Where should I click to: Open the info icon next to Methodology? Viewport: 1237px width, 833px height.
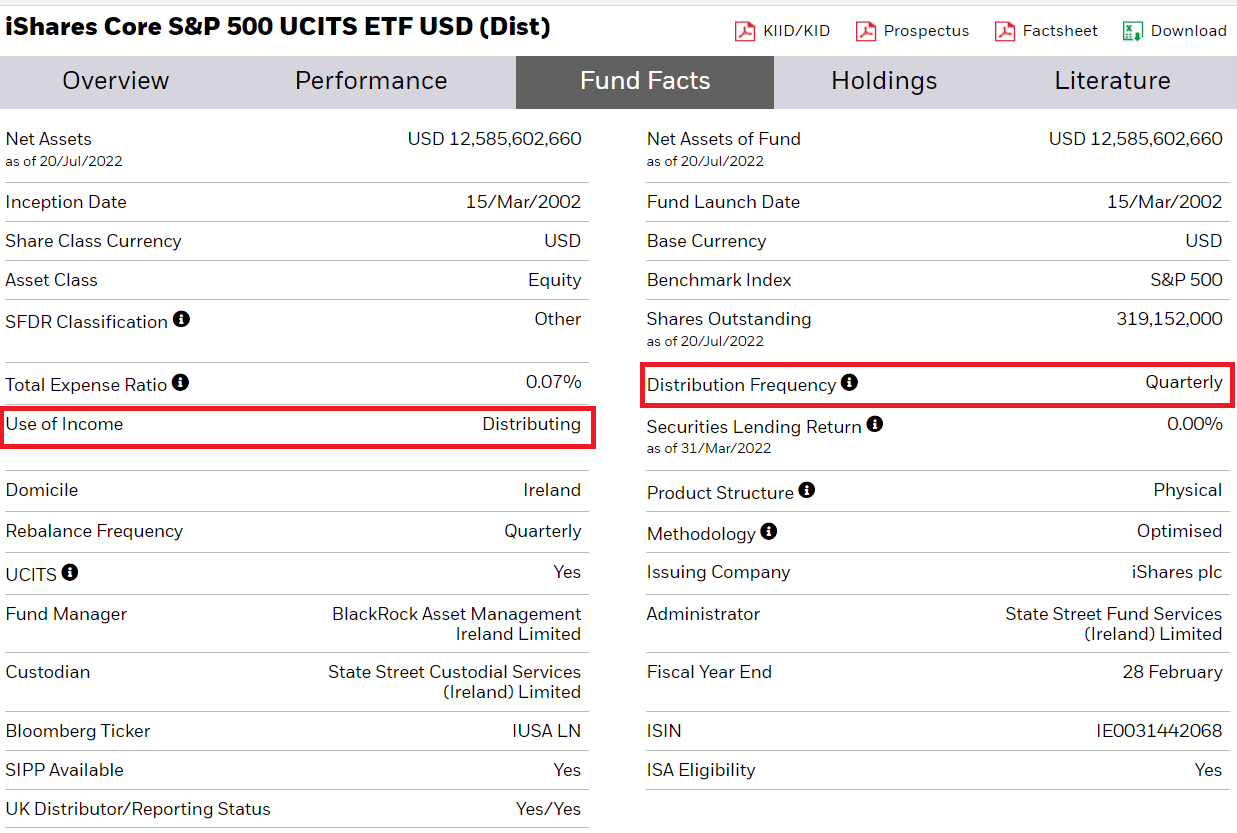click(768, 531)
